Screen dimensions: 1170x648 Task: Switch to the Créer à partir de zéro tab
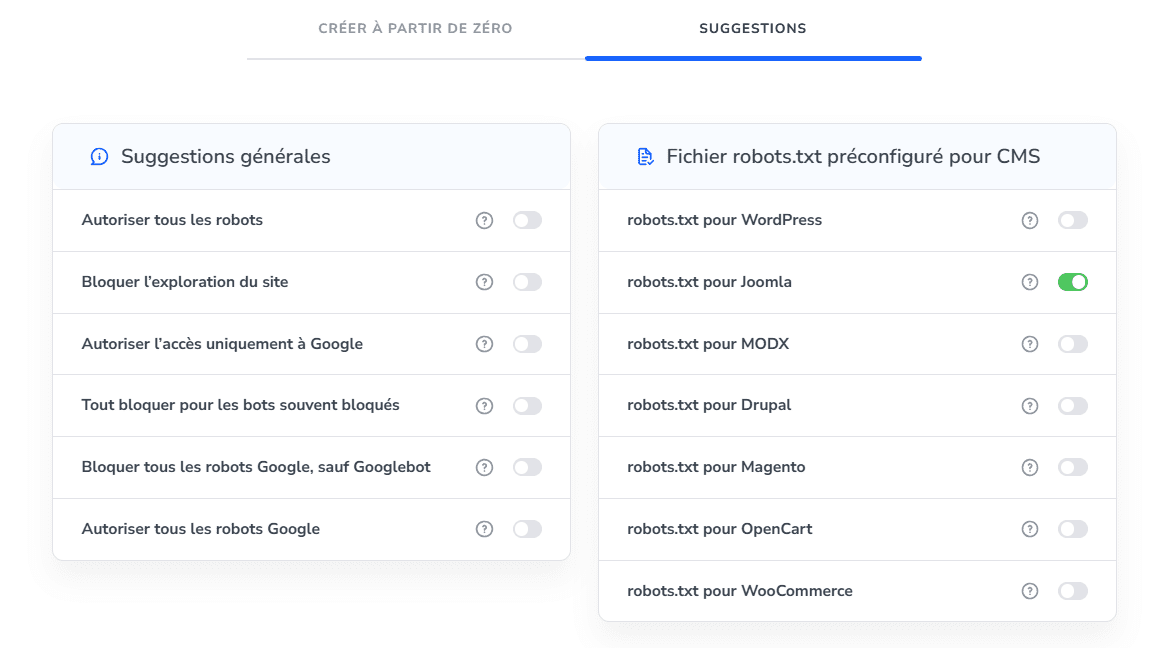point(415,29)
